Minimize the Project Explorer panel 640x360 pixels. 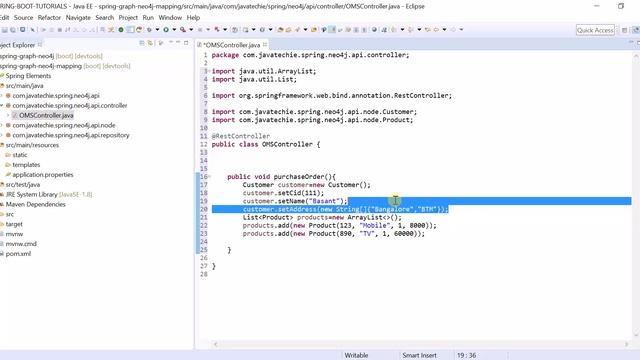point(178,43)
